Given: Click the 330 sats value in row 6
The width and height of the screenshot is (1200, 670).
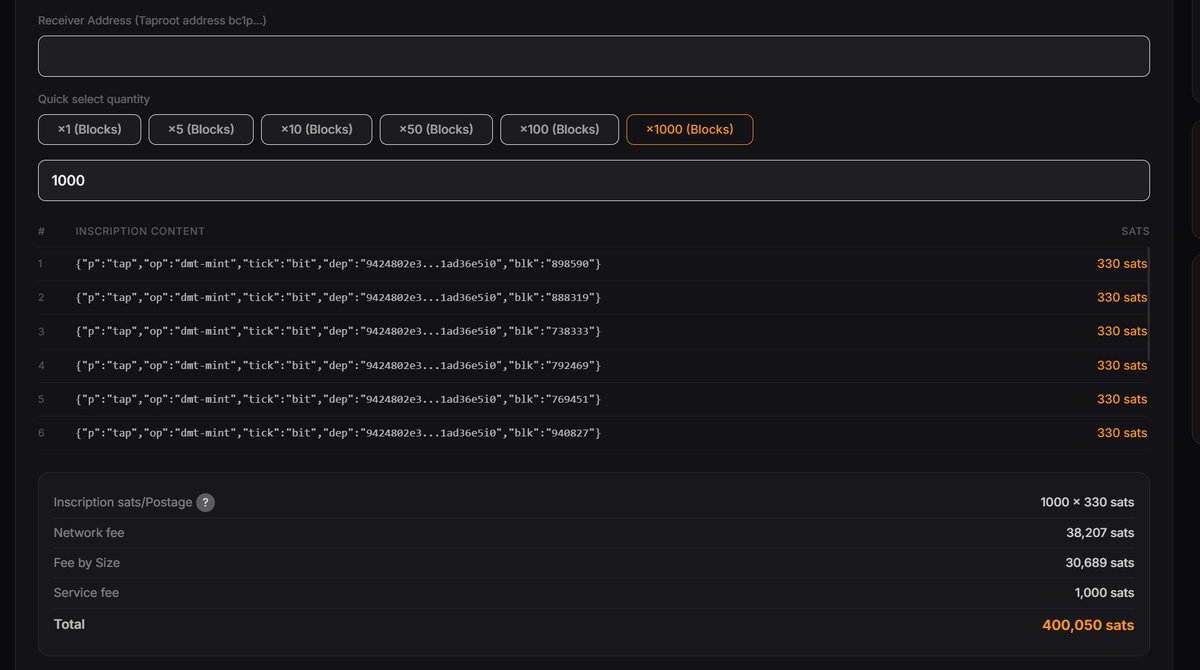Looking at the screenshot, I should click(1122, 433).
